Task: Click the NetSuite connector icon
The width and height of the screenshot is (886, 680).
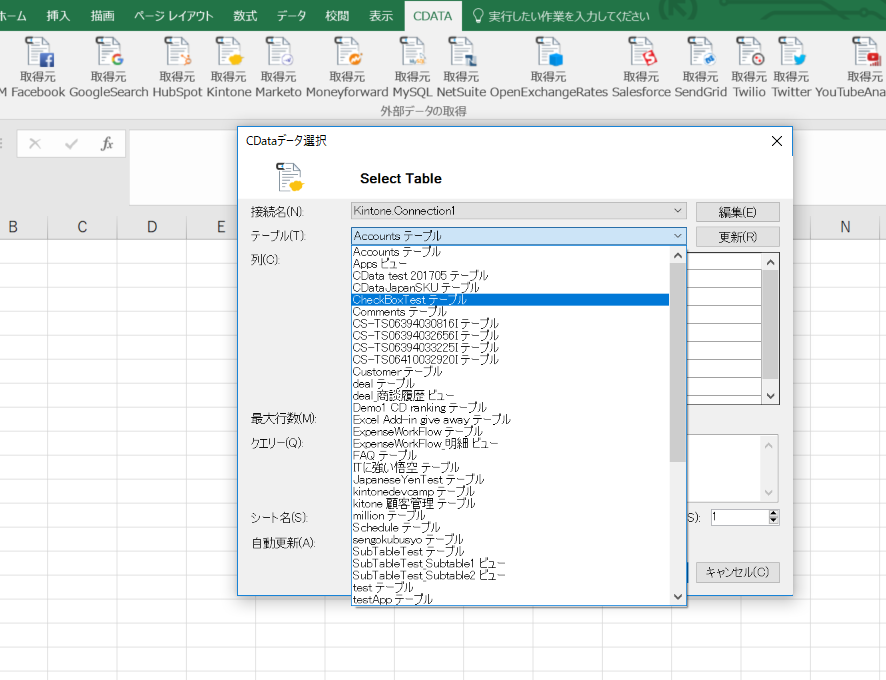Action: (x=461, y=60)
